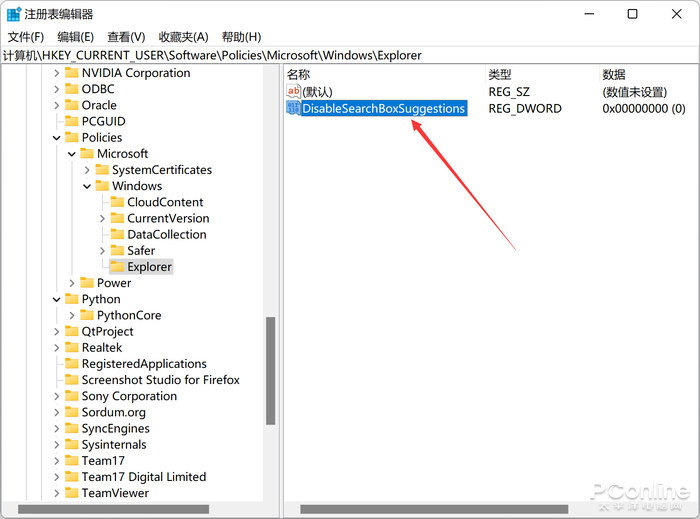Click the REG_DWORD type cell
The height and width of the screenshot is (519, 700).
pos(525,108)
